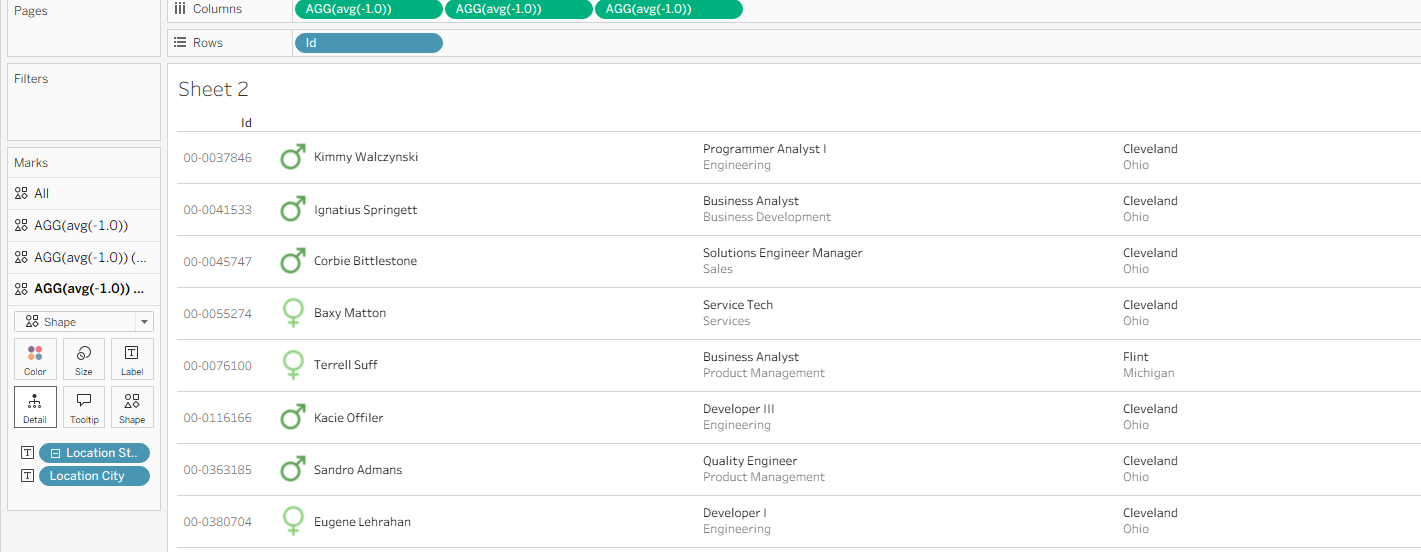Click the Size marks button
Image resolution: width=1421 pixels, height=552 pixels.
pyautogui.click(x=84, y=359)
